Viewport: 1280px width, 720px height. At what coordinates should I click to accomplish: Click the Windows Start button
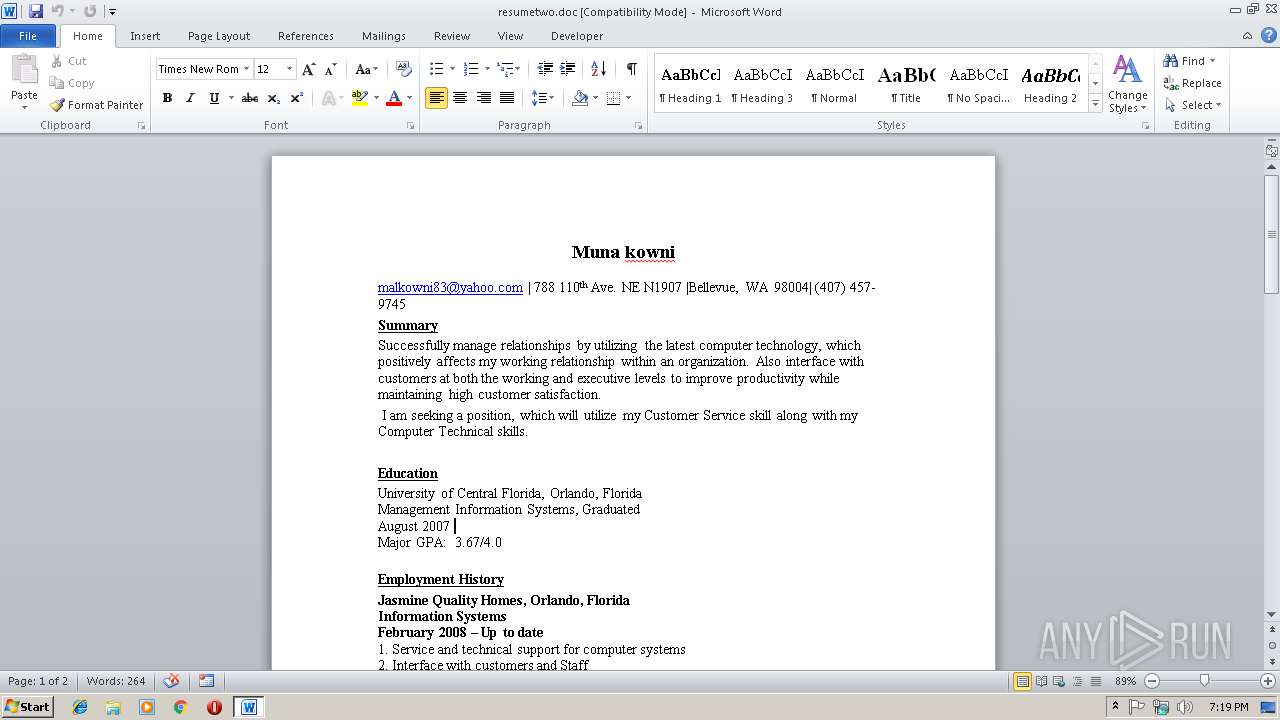click(27, 707)
